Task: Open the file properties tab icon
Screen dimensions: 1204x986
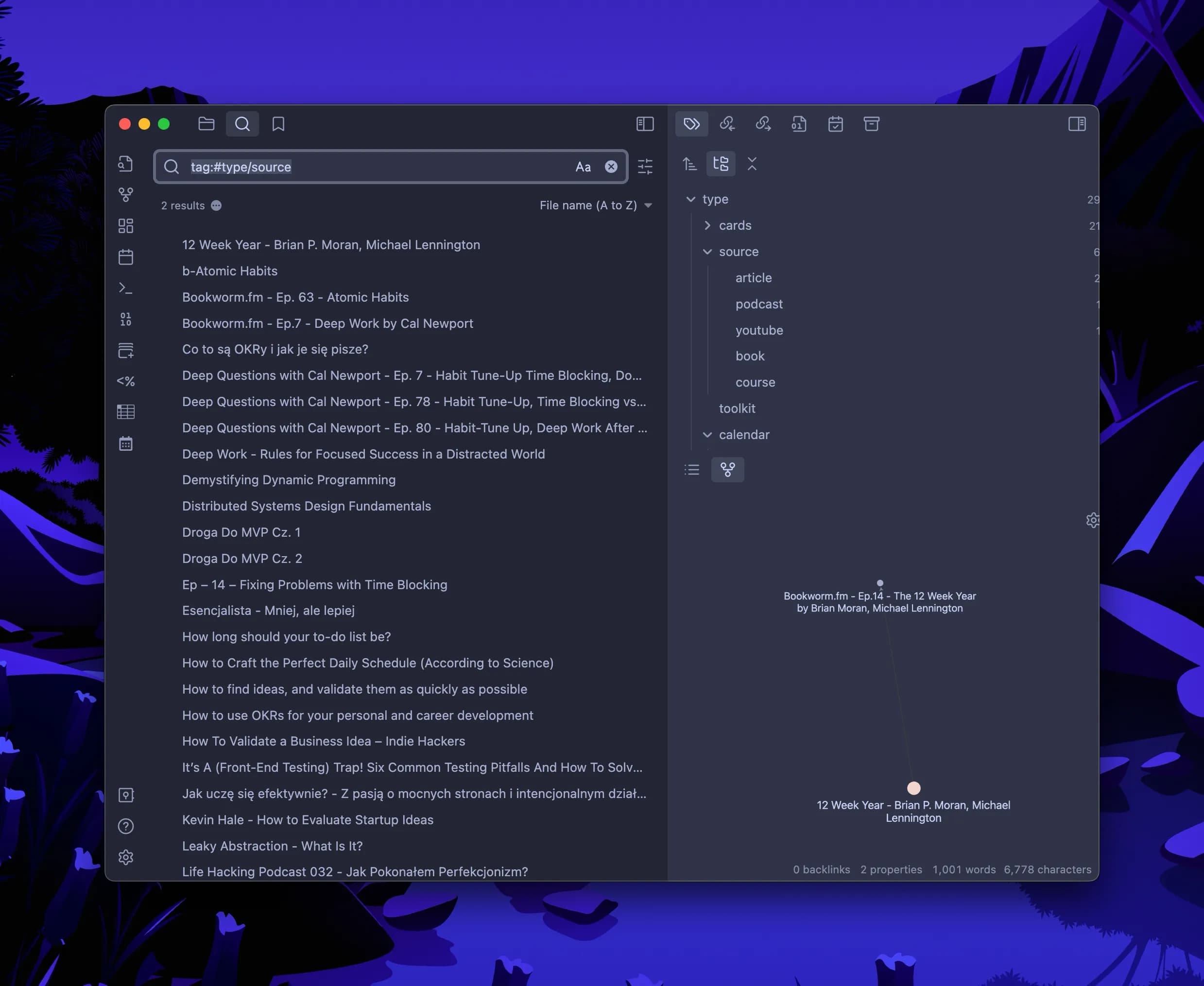Action: pyautogui.click(x=799, y=124)
